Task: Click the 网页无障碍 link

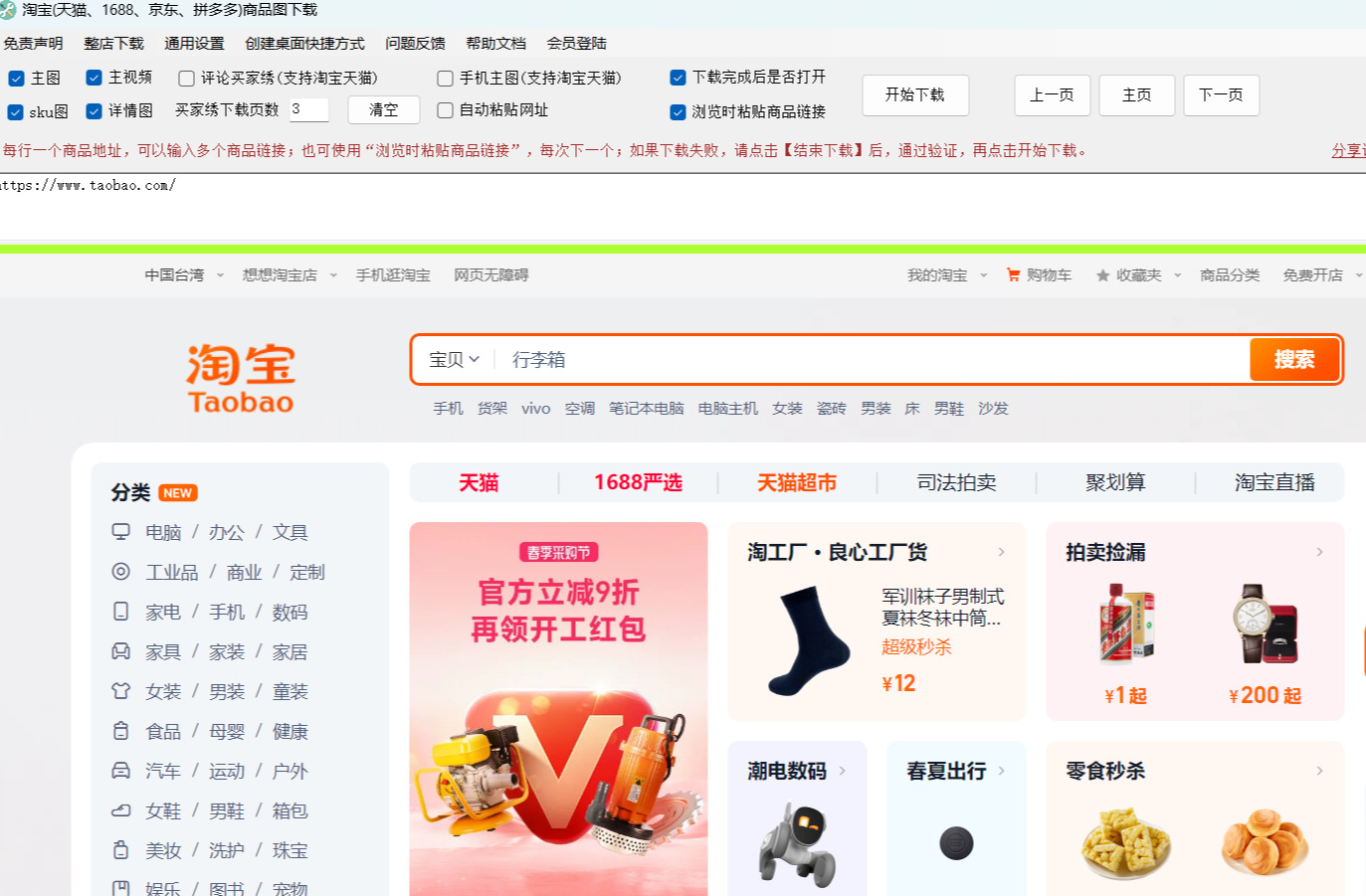Action: [491, 275]
